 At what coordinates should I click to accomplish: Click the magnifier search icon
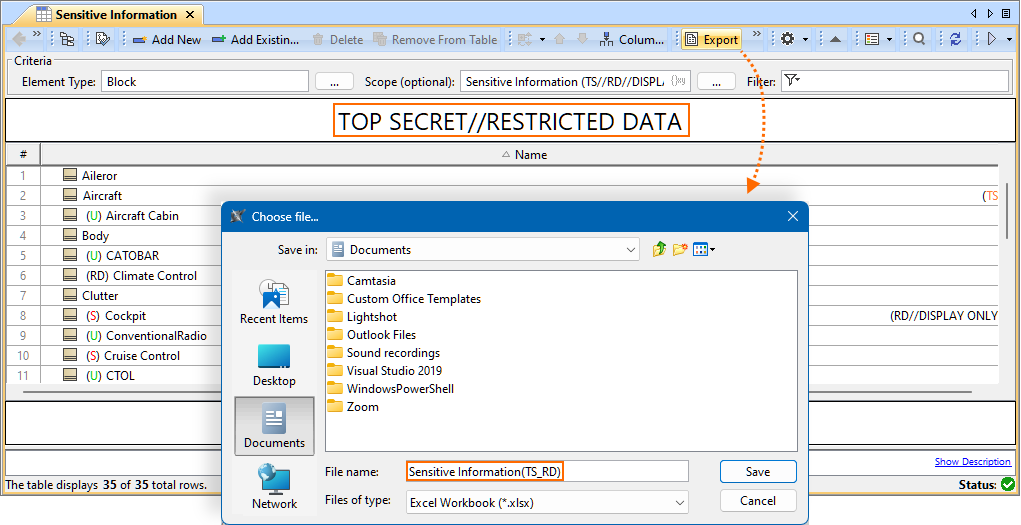point(919,40)
